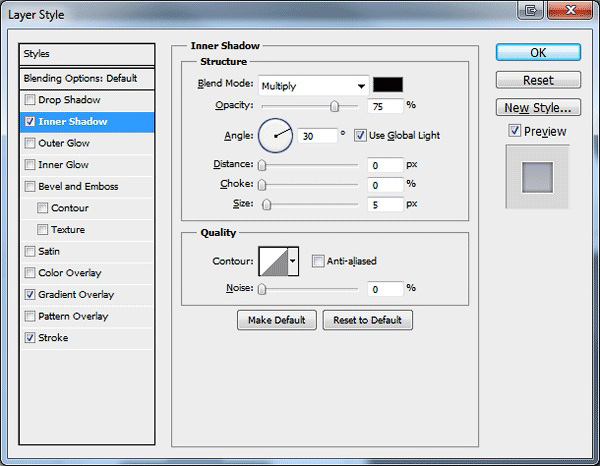Open the Styles panel entry
This screenshot has width=600, height=466.
click(x=87, y=54)
